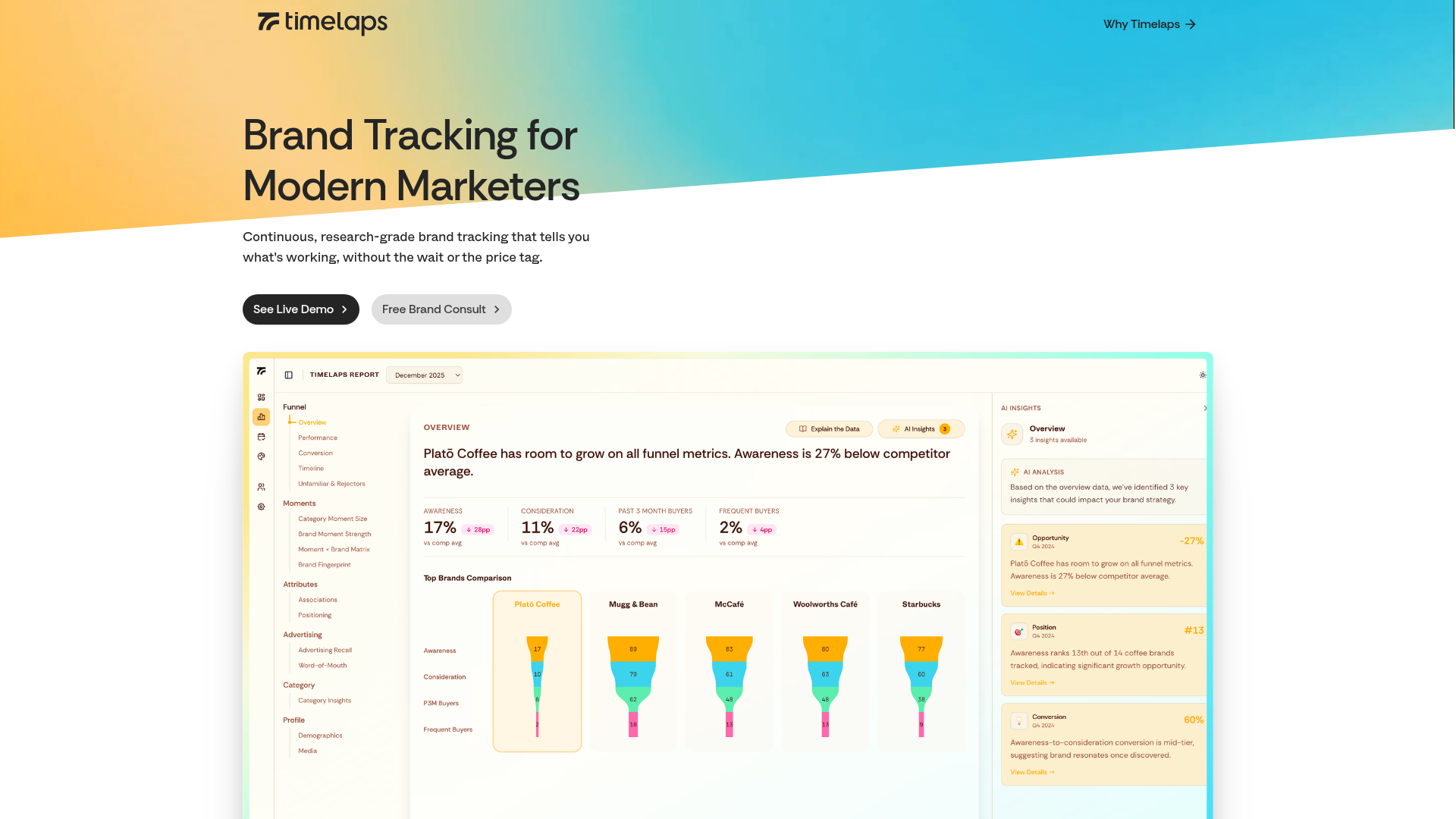Open the December 2025 month dropdown
The image size is (1456, 819).
[x=424, y=375]
